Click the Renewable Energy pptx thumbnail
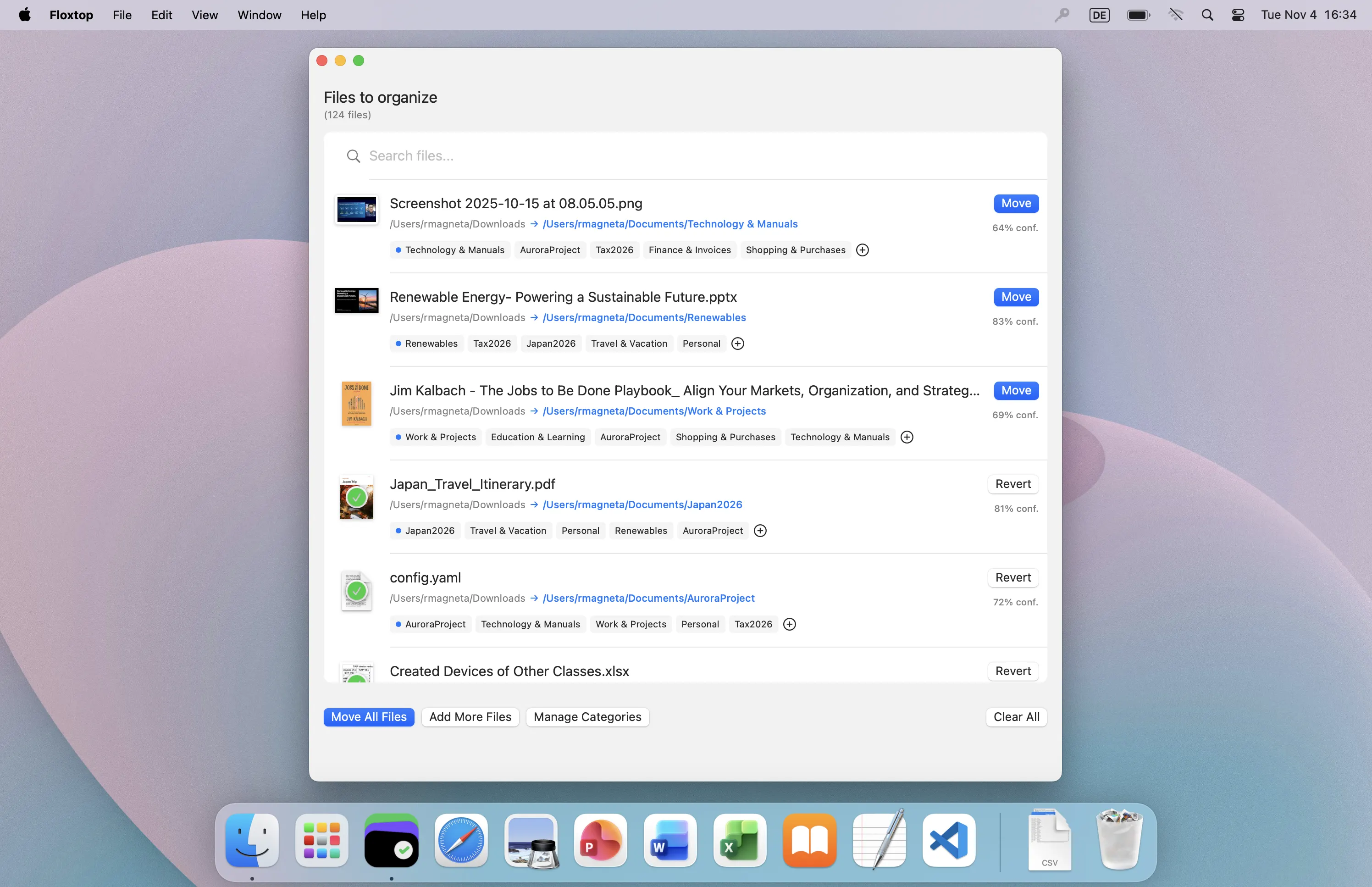This screenshot has height=887, width=1372. 356,300
